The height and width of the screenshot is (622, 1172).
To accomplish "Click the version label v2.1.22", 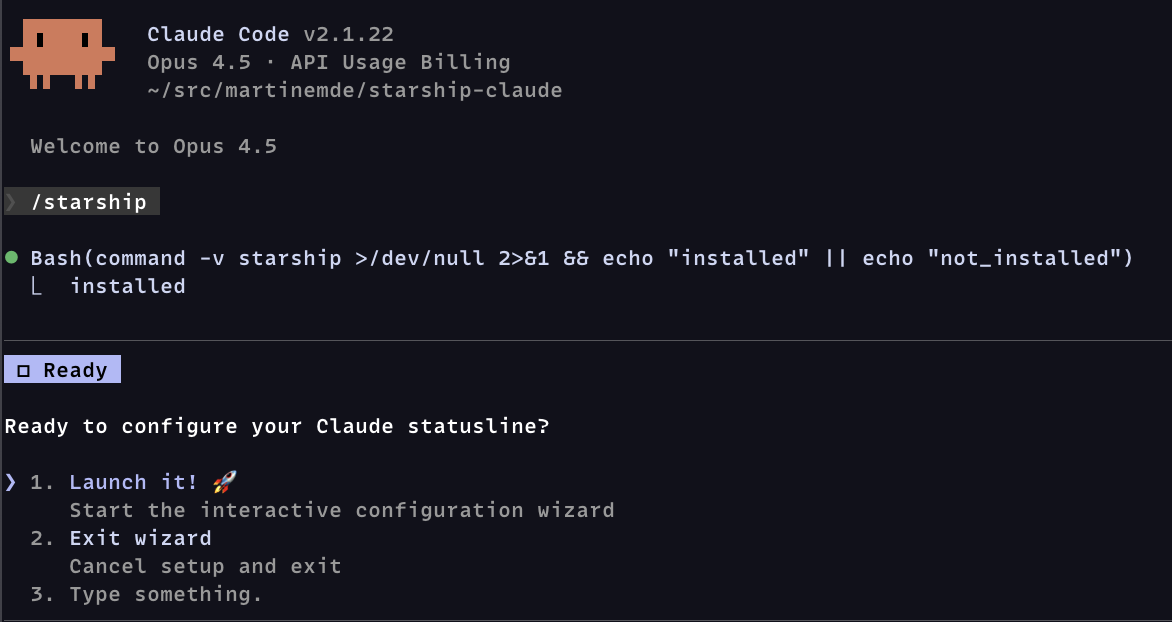I will (x=352, y=33).
